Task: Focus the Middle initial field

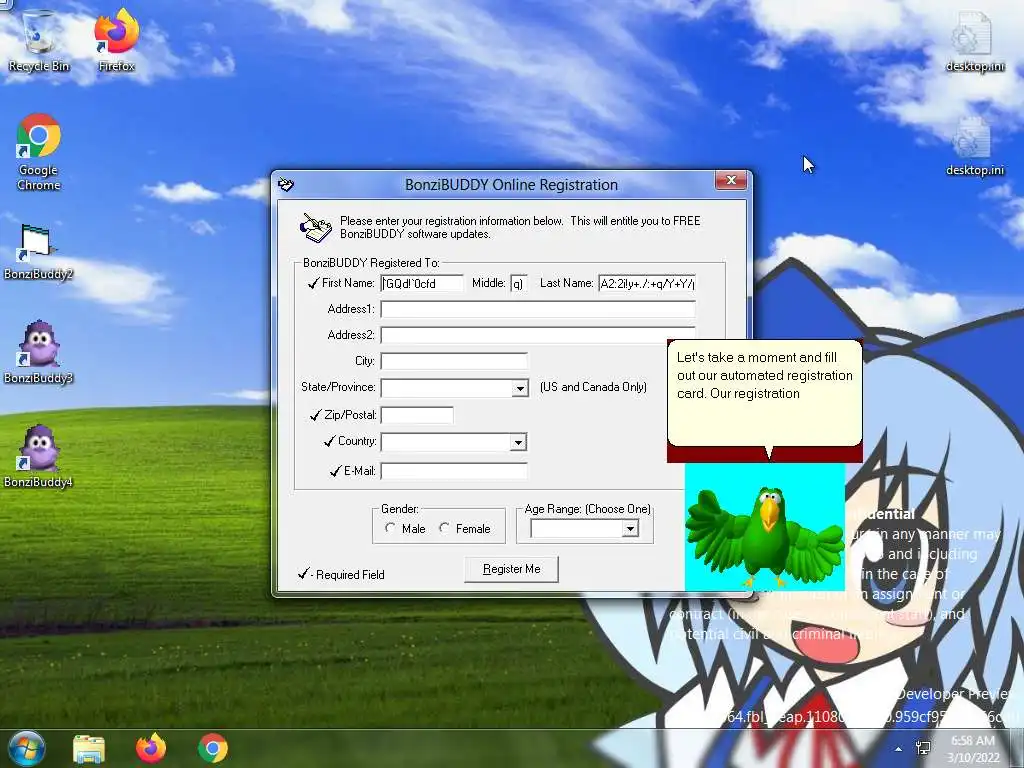Action: click(x=519, y=283)
